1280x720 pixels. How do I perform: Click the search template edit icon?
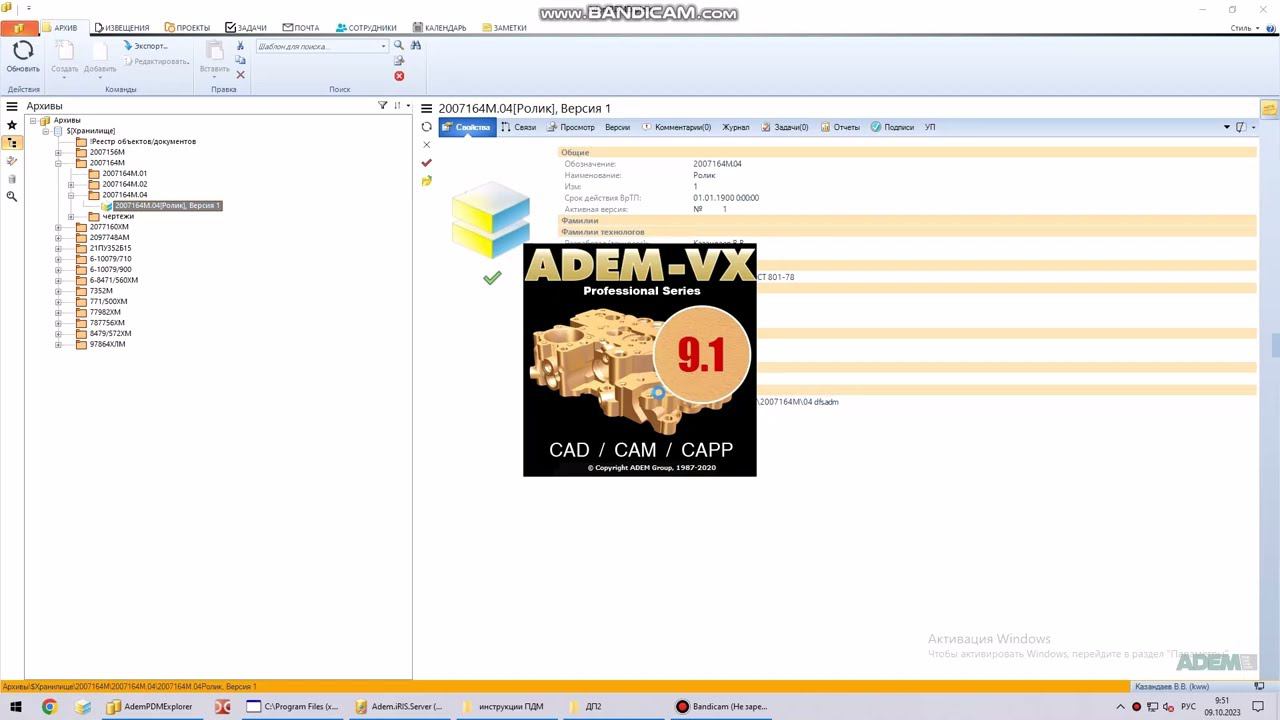[399, 61]
